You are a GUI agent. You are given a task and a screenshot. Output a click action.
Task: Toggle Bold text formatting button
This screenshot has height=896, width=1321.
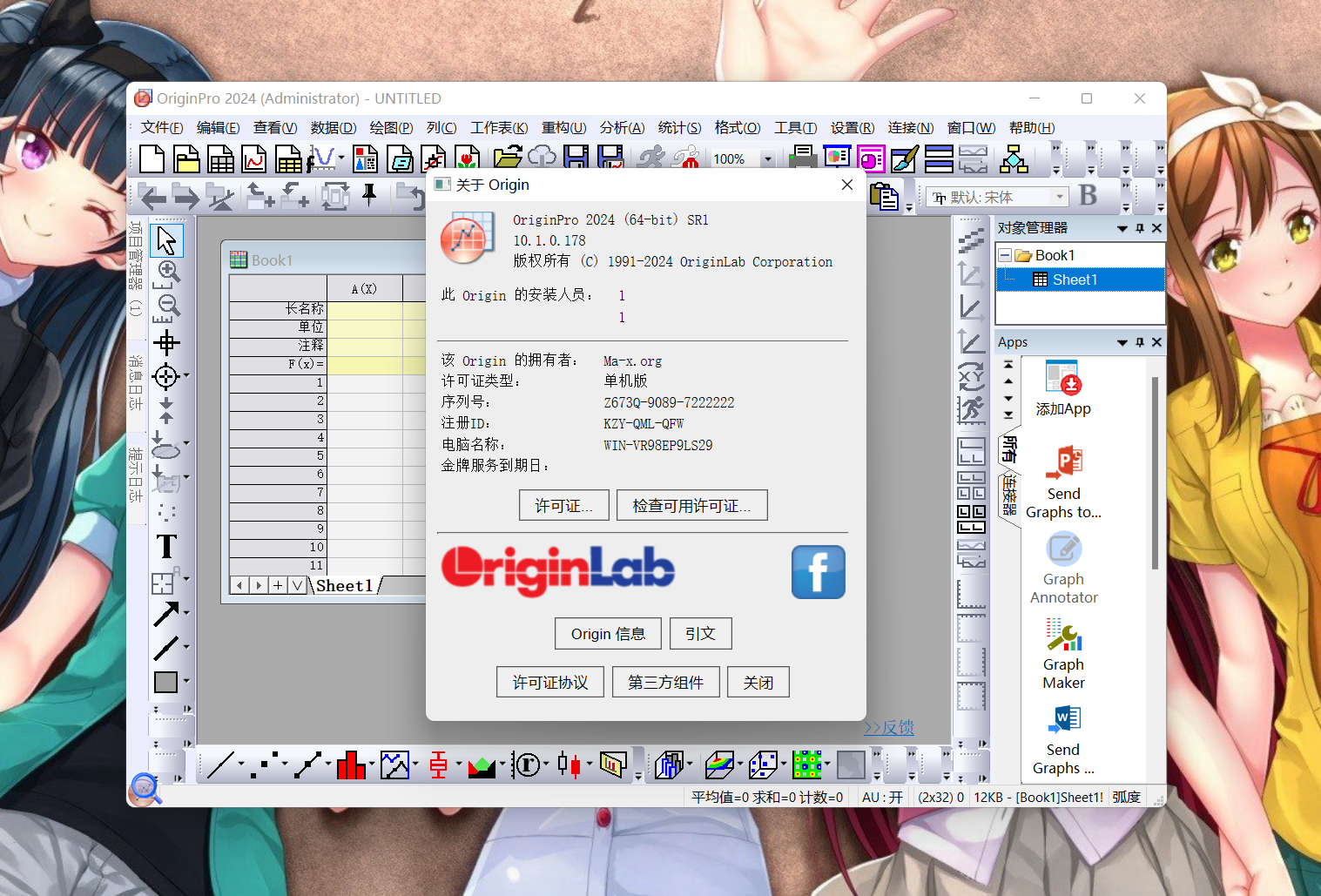1088,196
